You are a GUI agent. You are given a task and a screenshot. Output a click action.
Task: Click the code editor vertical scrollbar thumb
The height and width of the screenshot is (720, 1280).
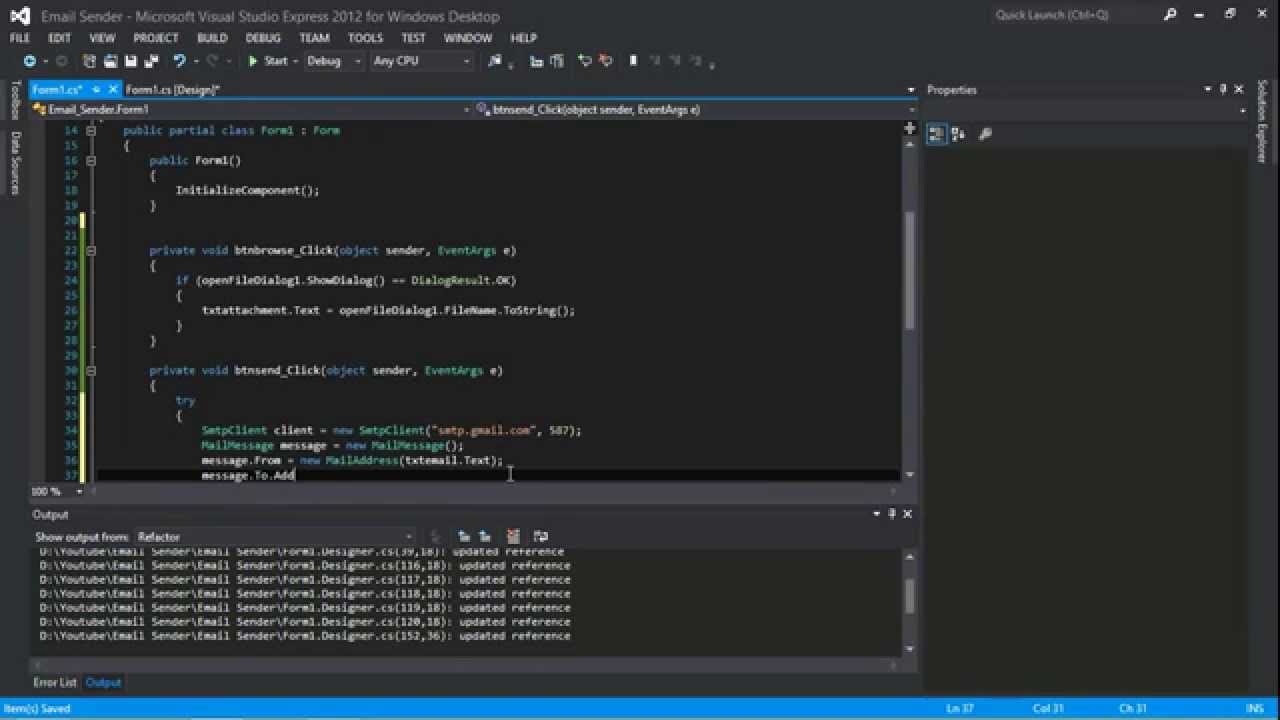click(x=909, y=270)
